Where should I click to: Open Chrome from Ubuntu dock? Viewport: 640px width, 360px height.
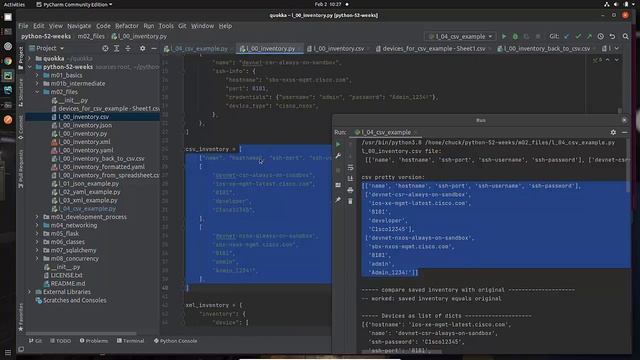point(8,61)
